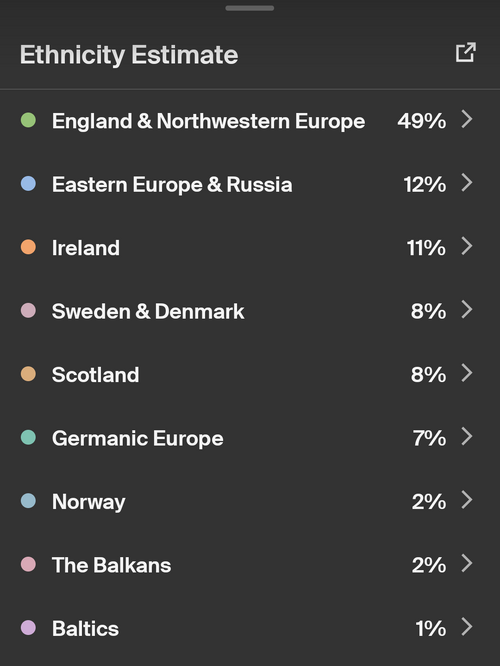Screen dimensions: 500x666
Task: Open the Ireland details chevron
Action: (467, 246)
